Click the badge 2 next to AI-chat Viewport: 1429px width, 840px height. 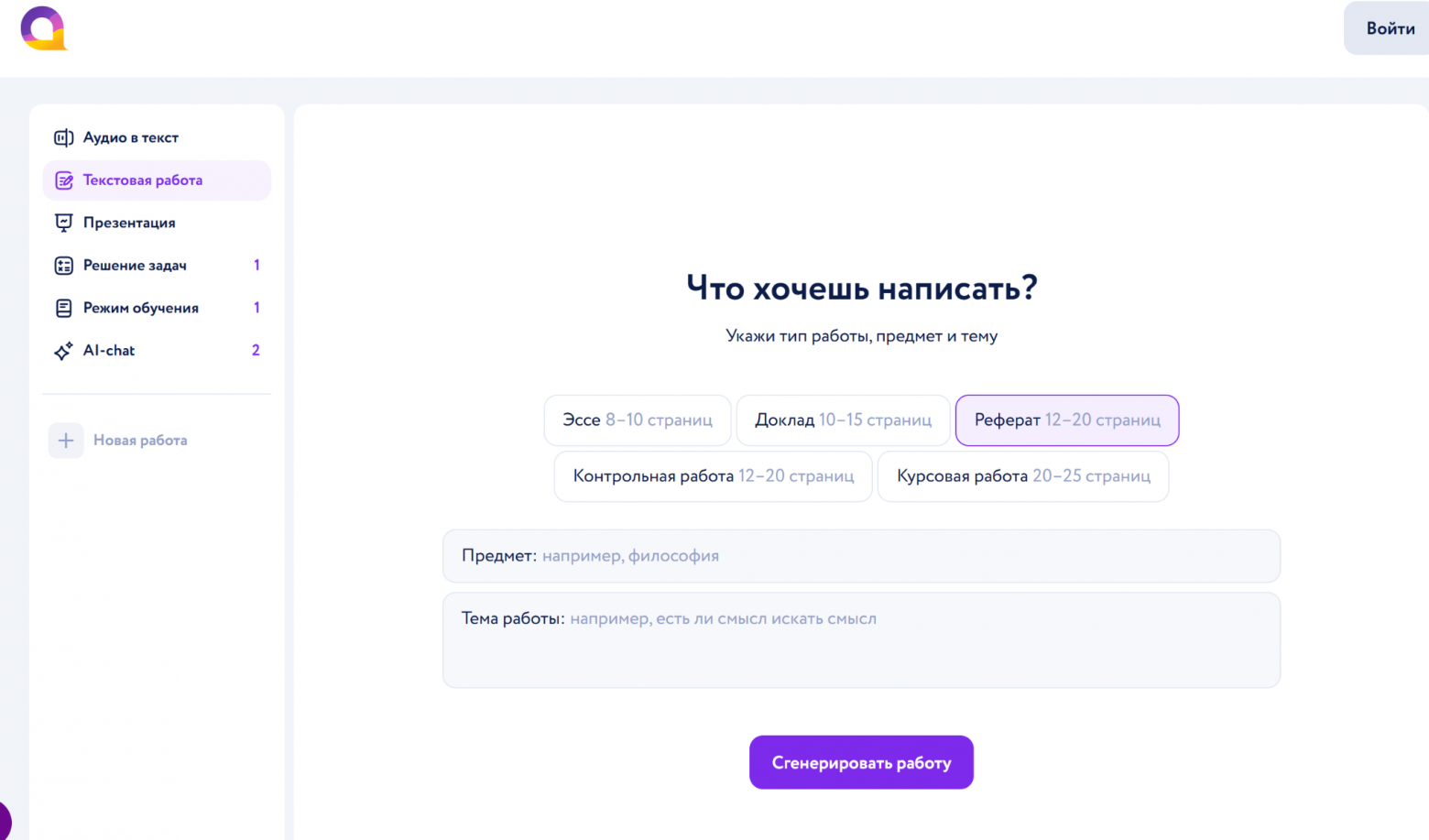pyautogui.click(x=256, y=351)
